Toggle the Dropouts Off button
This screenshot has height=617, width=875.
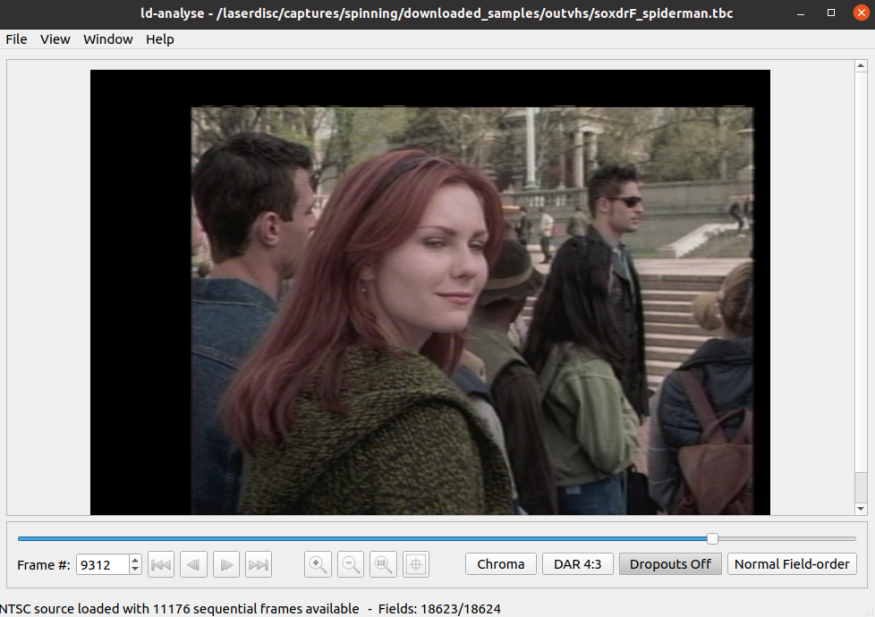coord(670,564)
